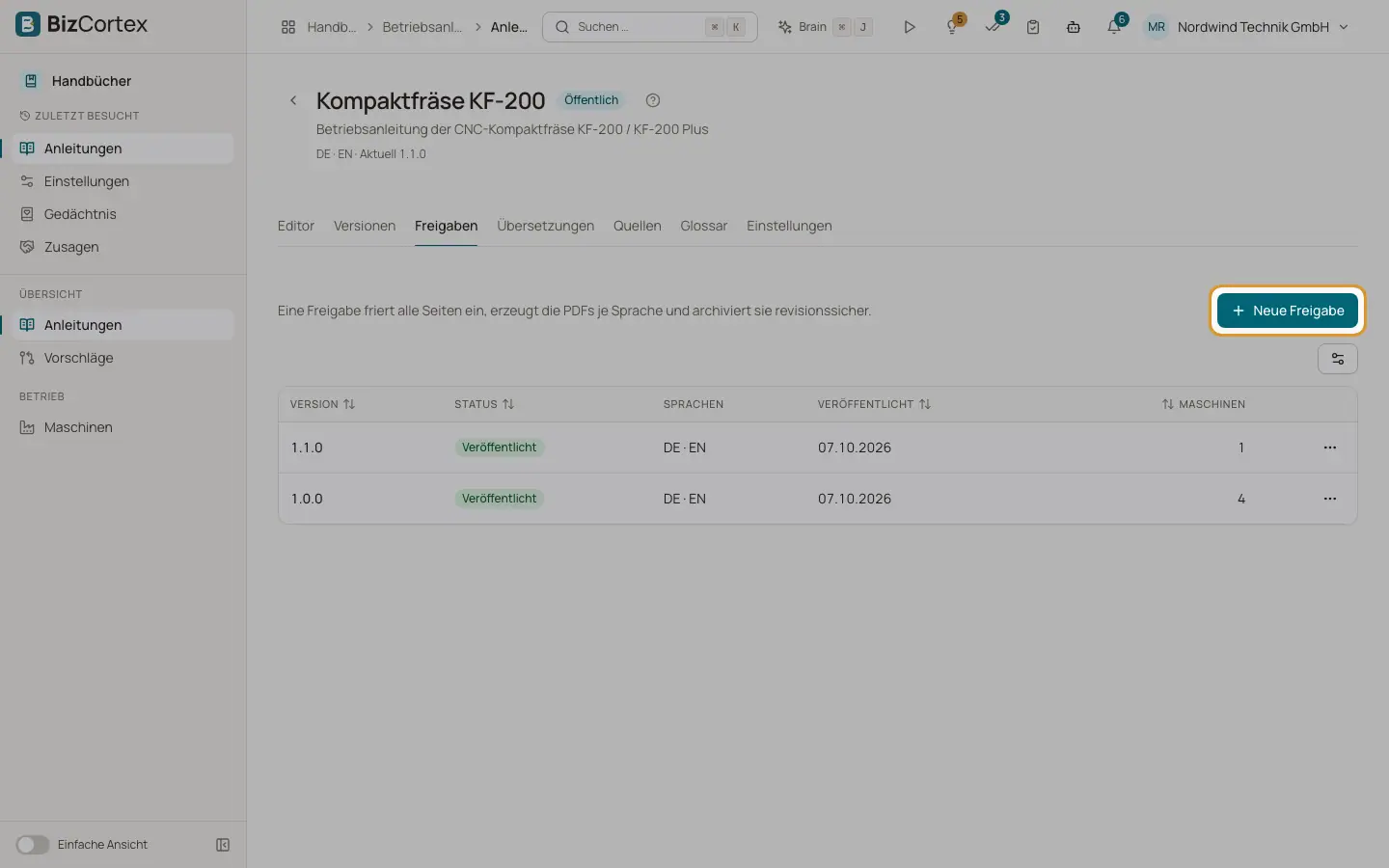Image resolution: width=1389 pixels, height=868 pixels.
Task: Open the clipboard tasks icon
Action: click(1033, 27)
